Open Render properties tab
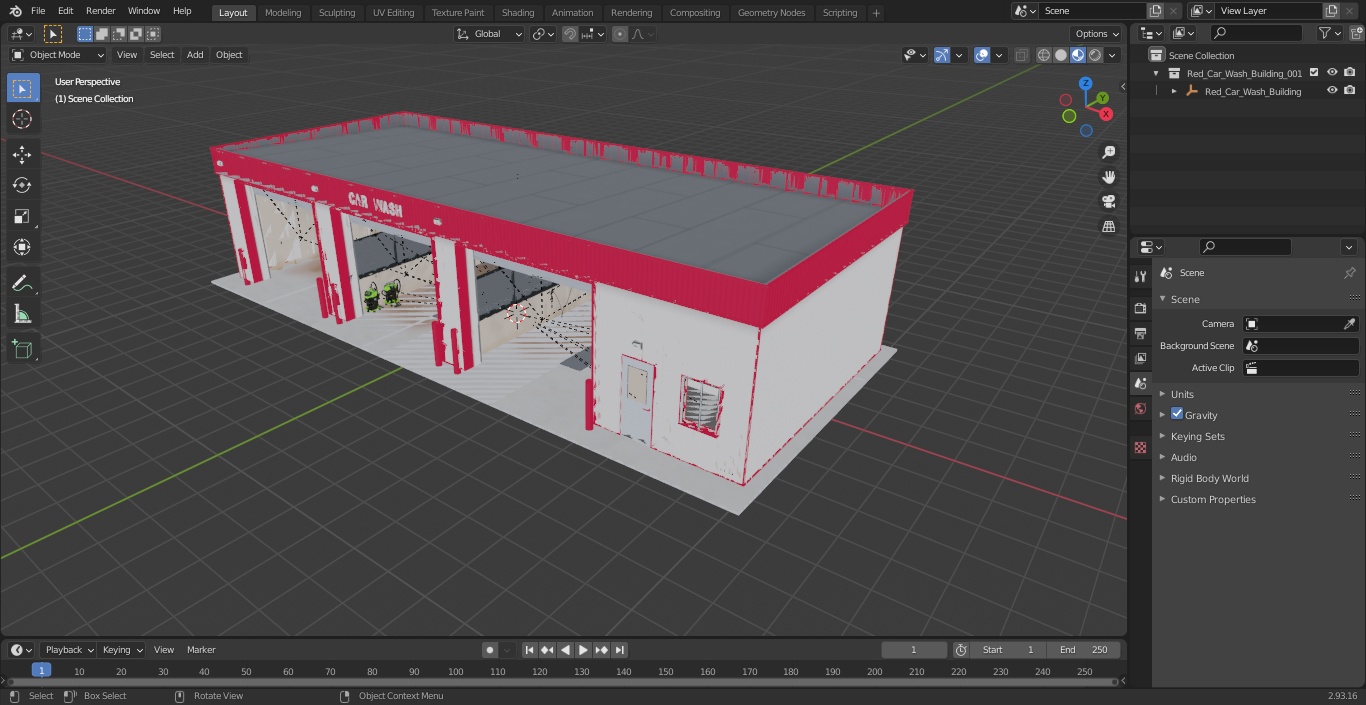 [x=1140, y=308]
